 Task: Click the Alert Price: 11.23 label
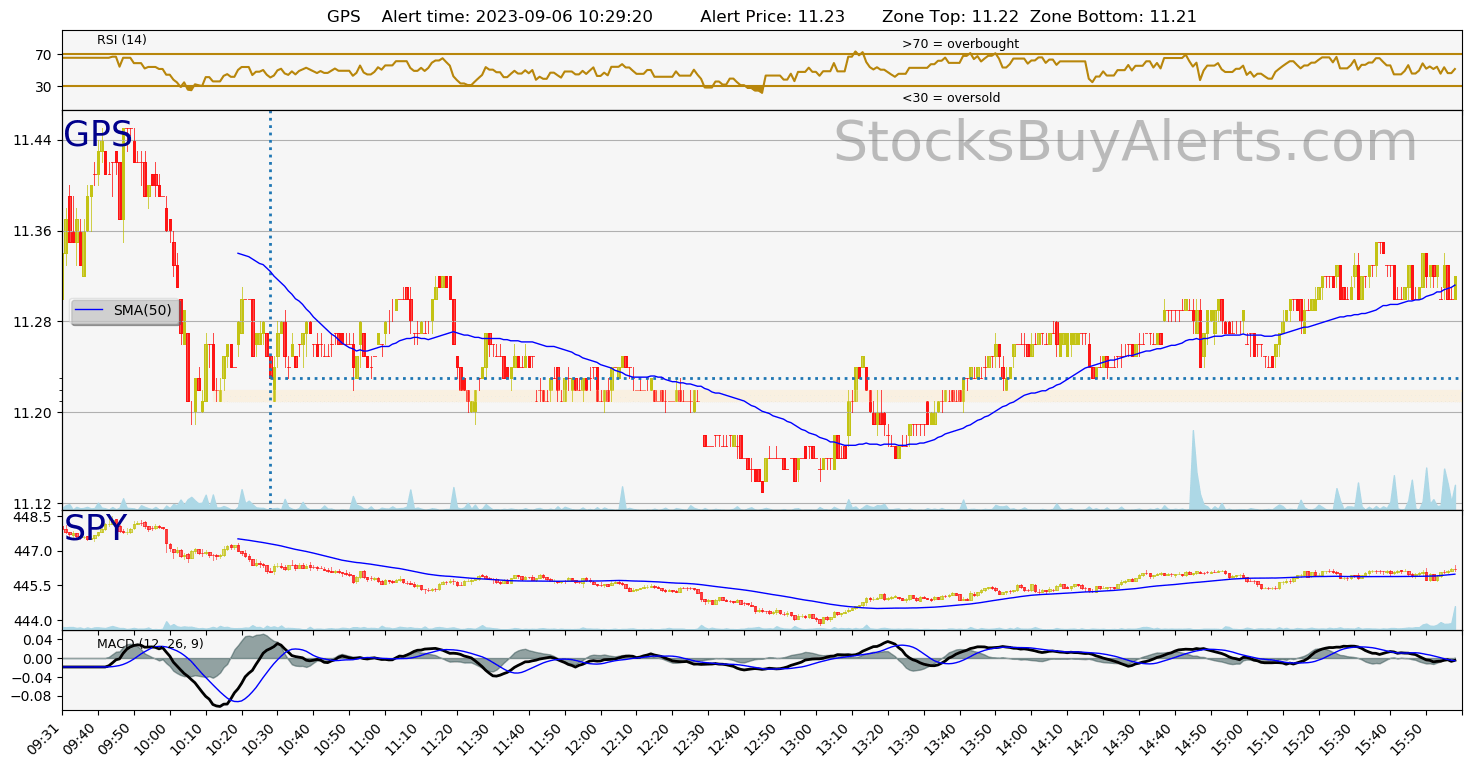click(x=772, y=17)
